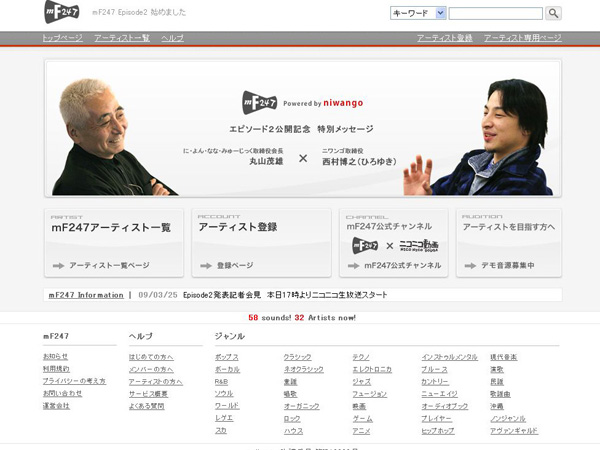Select the ゲーム genre link
Viewport: 600px width, 450px height.
click(x=362, y=419)
